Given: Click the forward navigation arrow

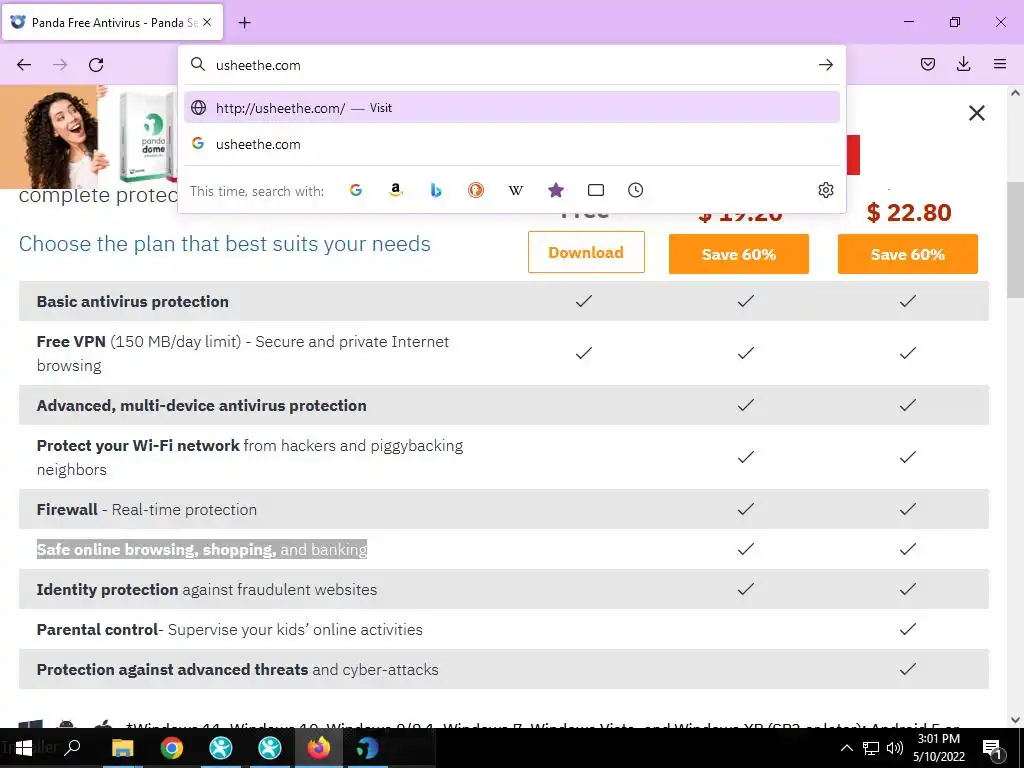Looking at the screenshot, I should pyautogui.click(x=60, y=65).
